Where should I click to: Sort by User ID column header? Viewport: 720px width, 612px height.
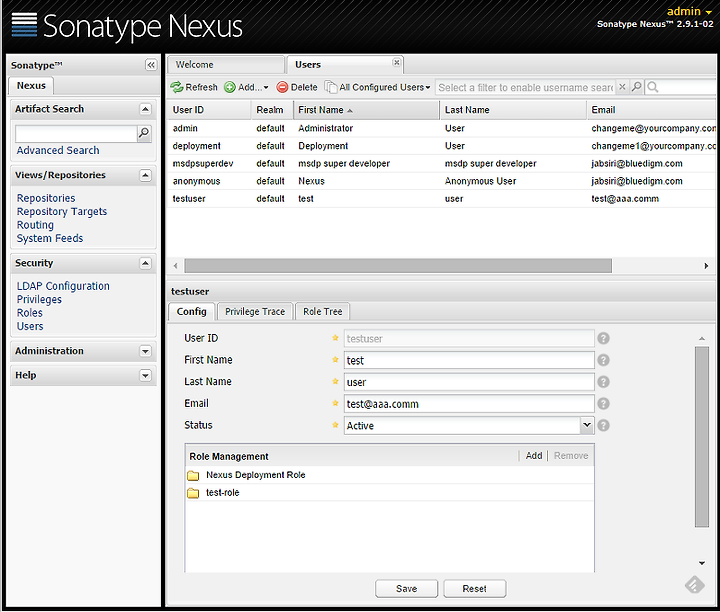coord(209,110)
